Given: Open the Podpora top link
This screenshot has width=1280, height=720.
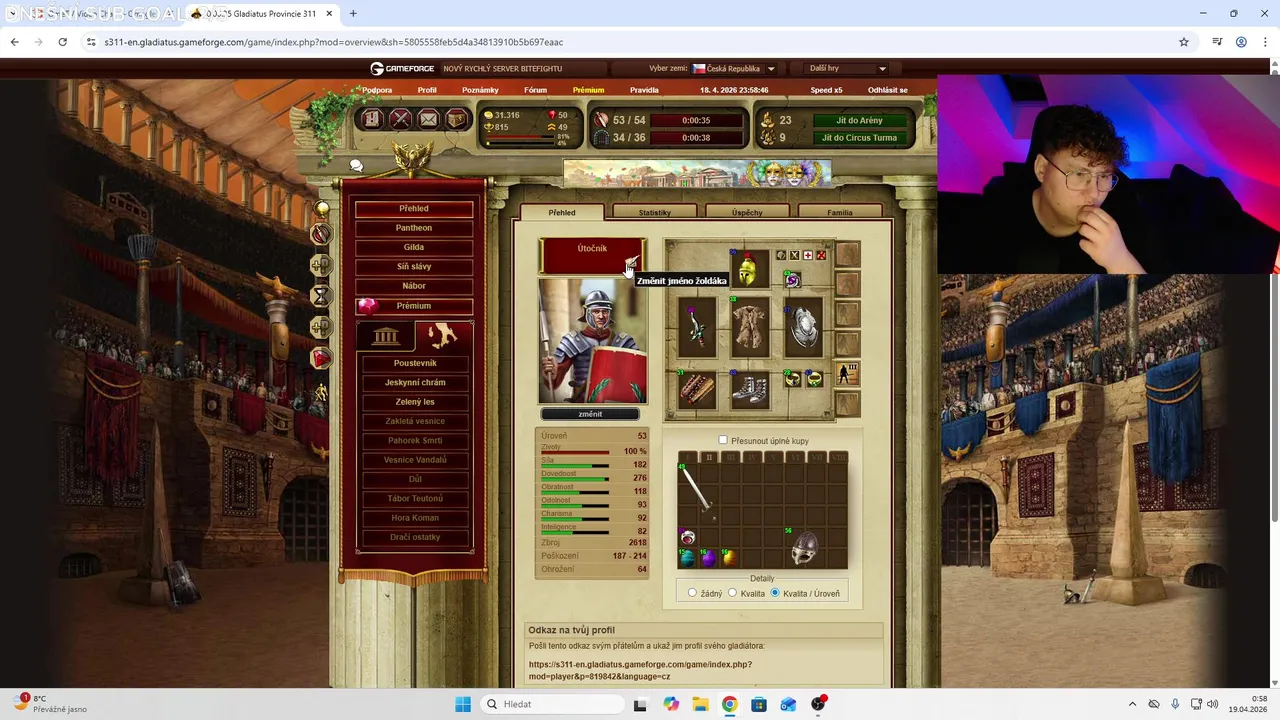Looking at the screenshot, I should pyautogui.click(x=377, y=90).
